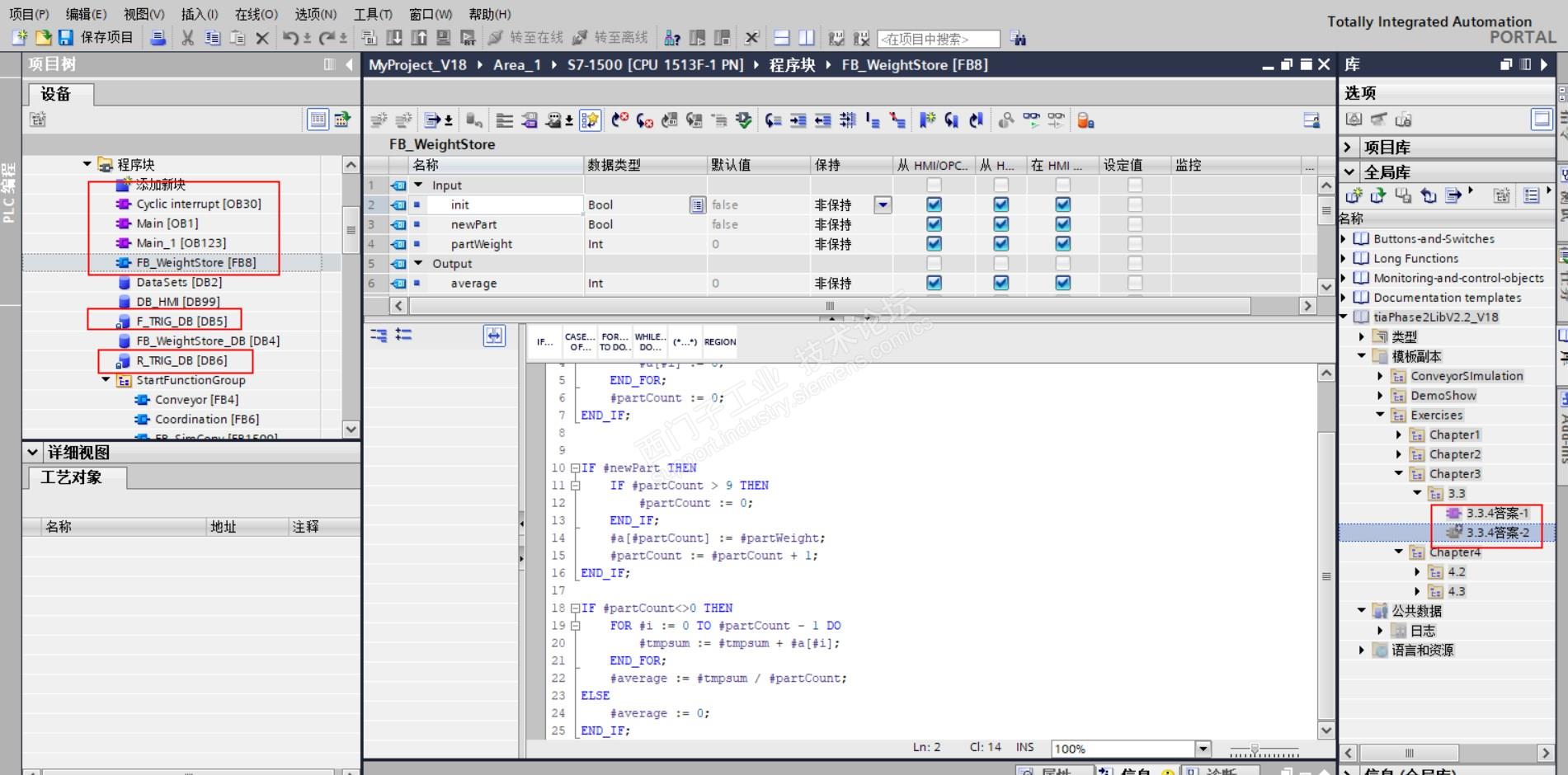Insert REGION code snippet button
This screenshot has width=1568, height=775.
(x=719, y=342)
